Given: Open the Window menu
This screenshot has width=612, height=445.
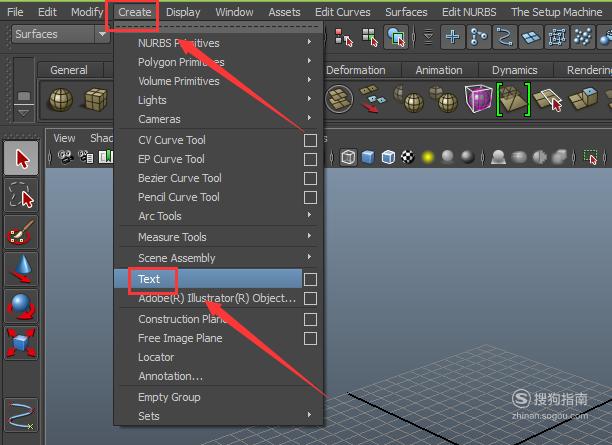Looking at the screenshot, I should click(x=234, y=12).
